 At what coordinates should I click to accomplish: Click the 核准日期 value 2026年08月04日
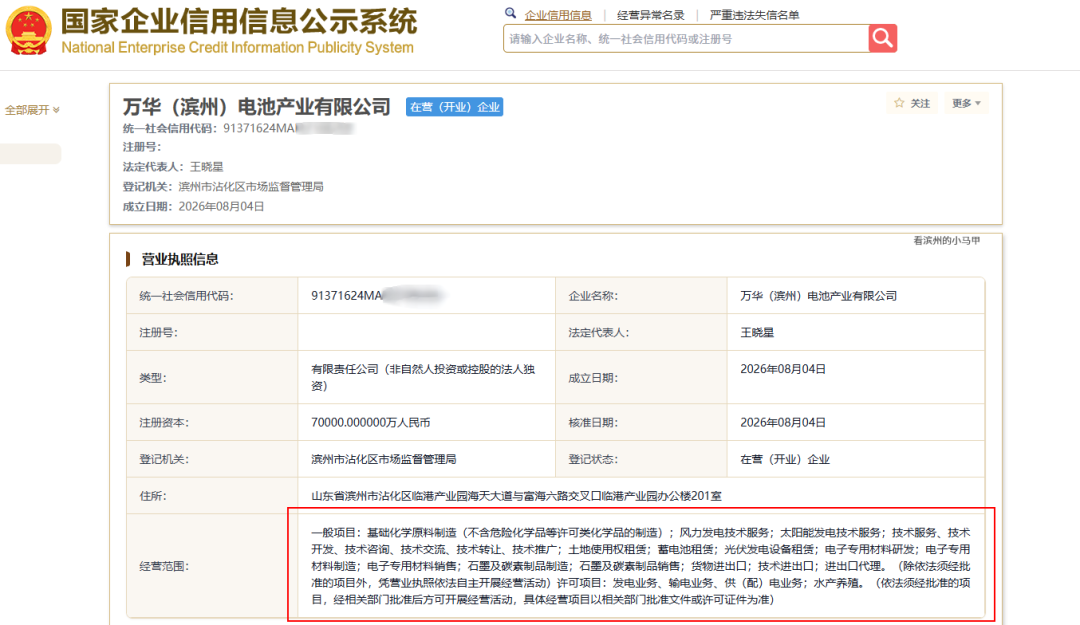[x=783, y=422]
